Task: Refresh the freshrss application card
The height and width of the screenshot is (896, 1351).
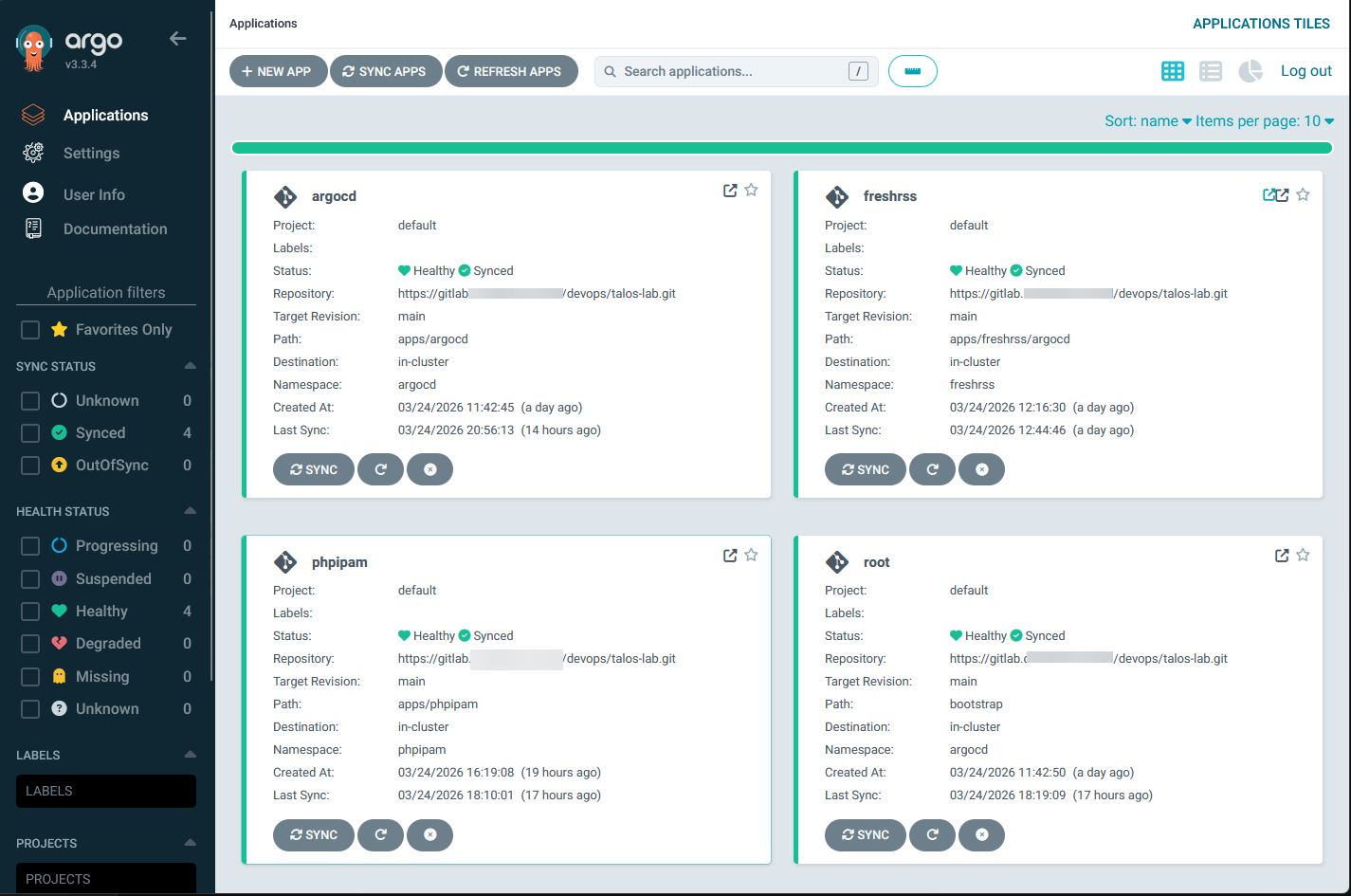Action: click(x=933, y=469)
